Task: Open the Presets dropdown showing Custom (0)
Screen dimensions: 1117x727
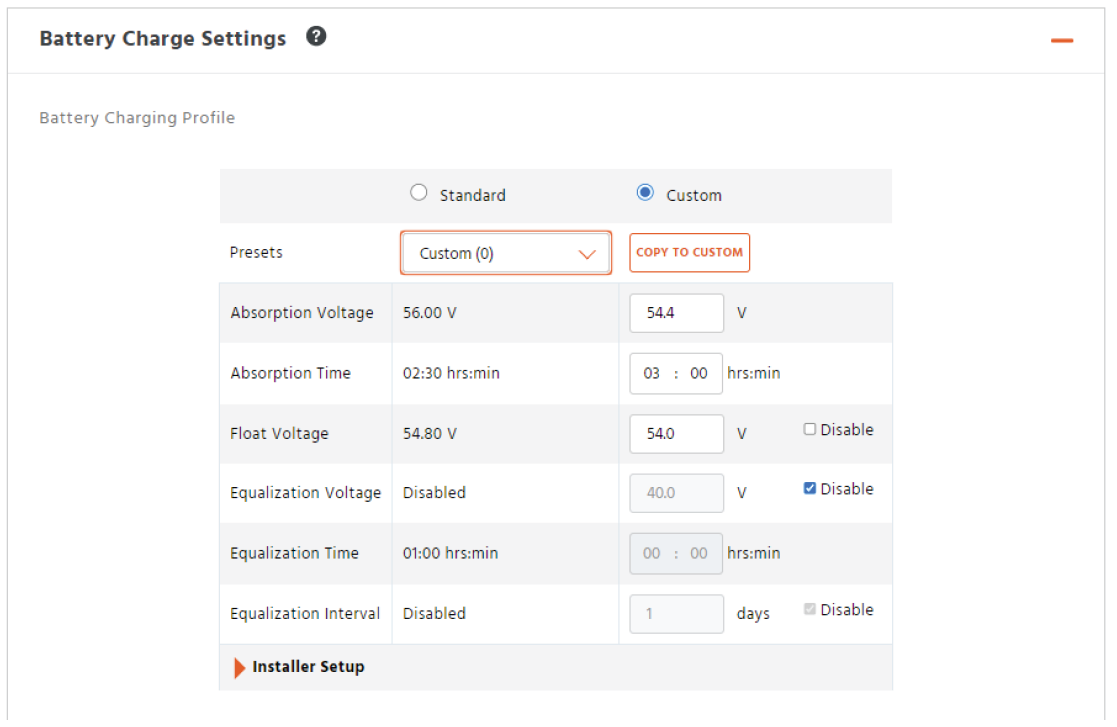Action: click(x=506, y=253)
